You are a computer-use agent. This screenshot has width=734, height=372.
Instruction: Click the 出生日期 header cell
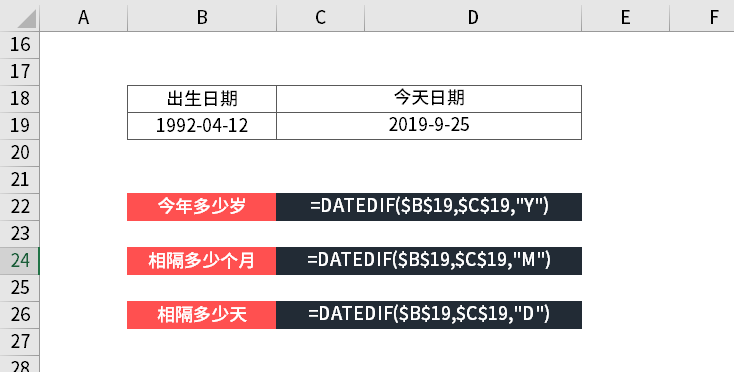pos(202,99)
